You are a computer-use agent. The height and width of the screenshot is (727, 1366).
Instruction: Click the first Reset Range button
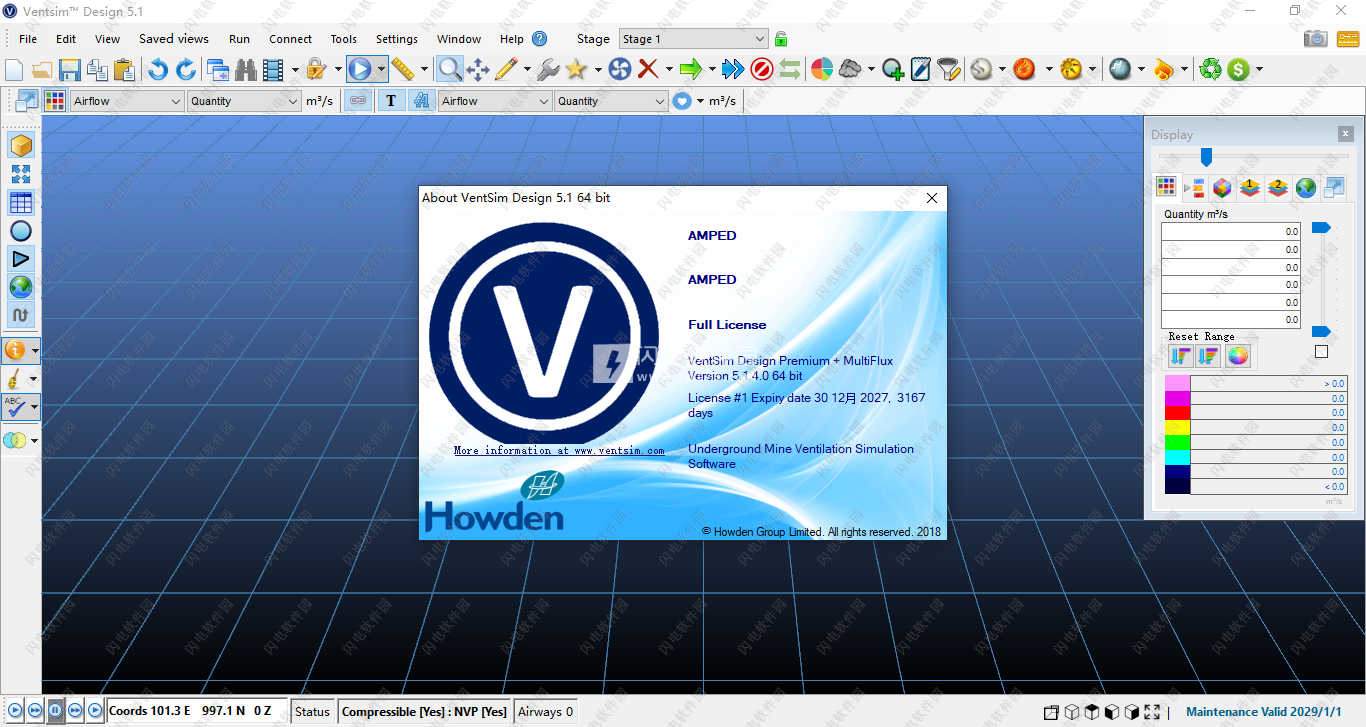pyautogui.click(x=1180, y=356)
